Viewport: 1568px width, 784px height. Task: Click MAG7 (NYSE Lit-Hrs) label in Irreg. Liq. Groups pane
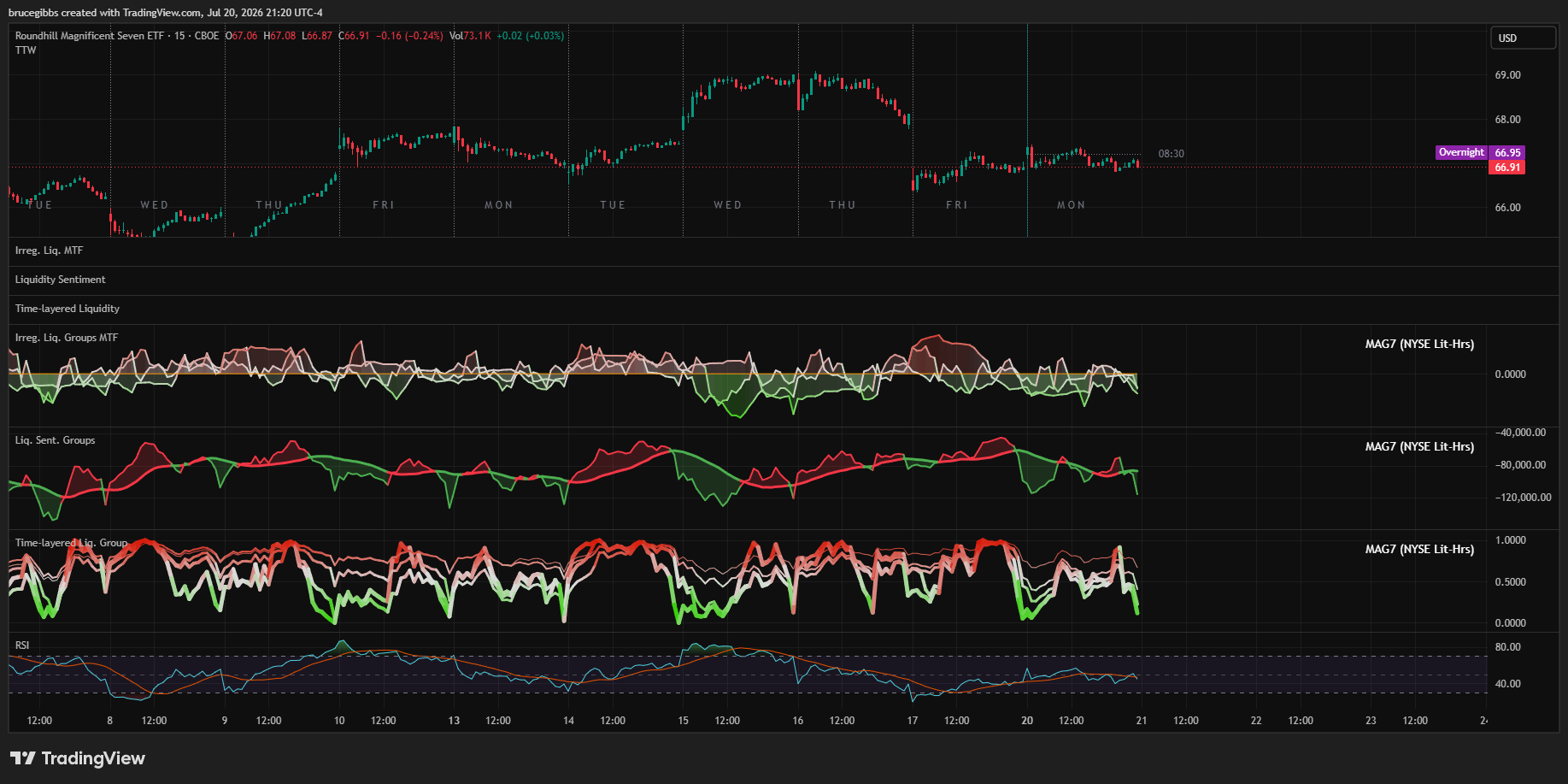[1419, 345]
